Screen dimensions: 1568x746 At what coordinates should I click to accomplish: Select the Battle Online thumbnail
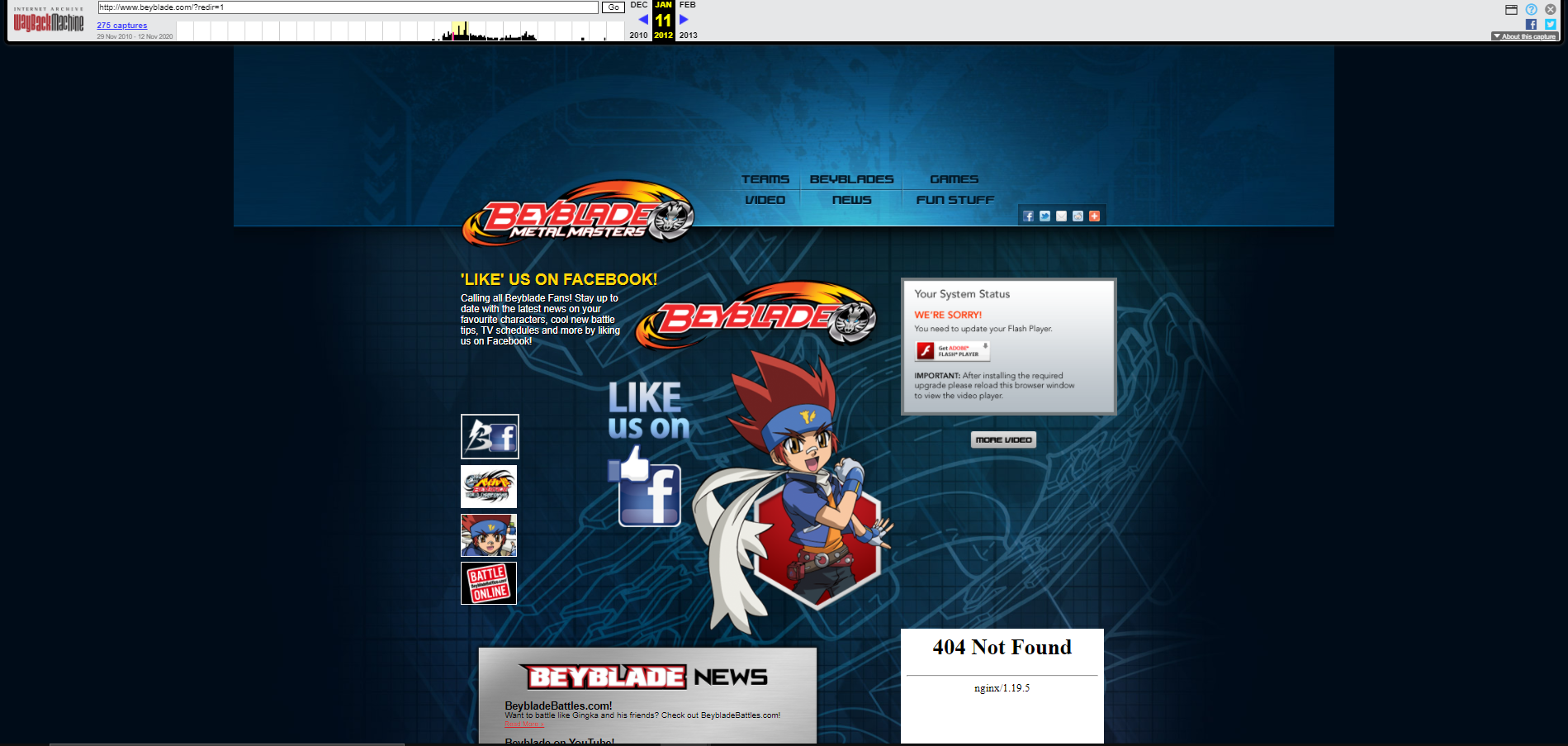pos(489,583)
